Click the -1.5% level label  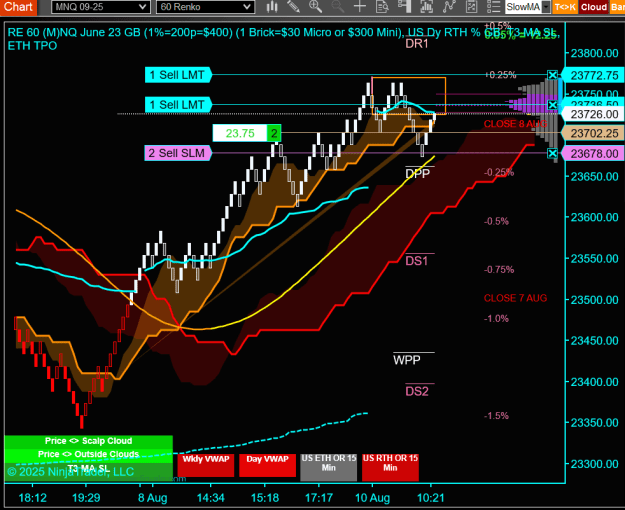tap(496, 416)
